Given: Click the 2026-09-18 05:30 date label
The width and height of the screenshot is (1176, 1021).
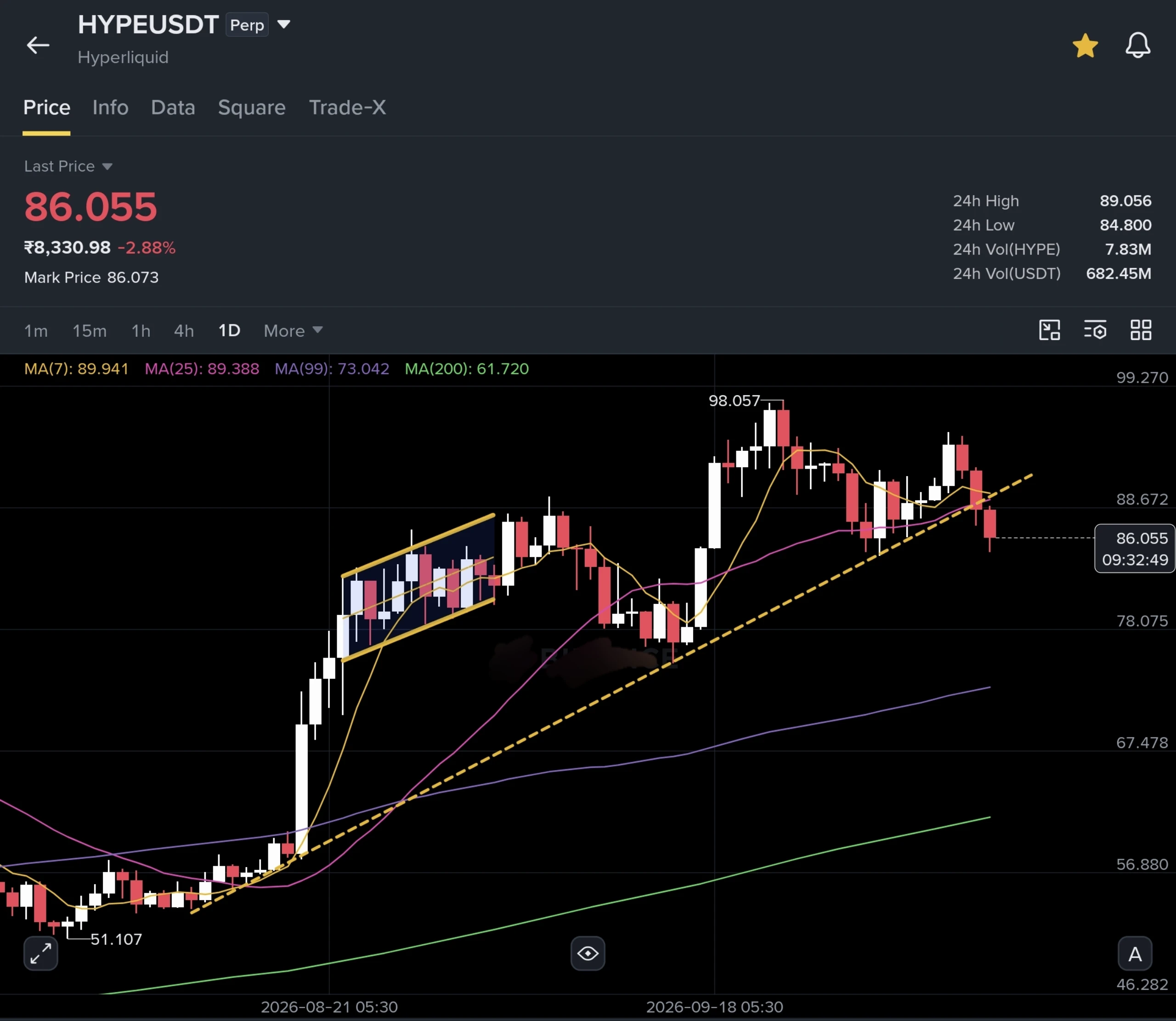Looking at the screenshot, I should point(715,1007).
